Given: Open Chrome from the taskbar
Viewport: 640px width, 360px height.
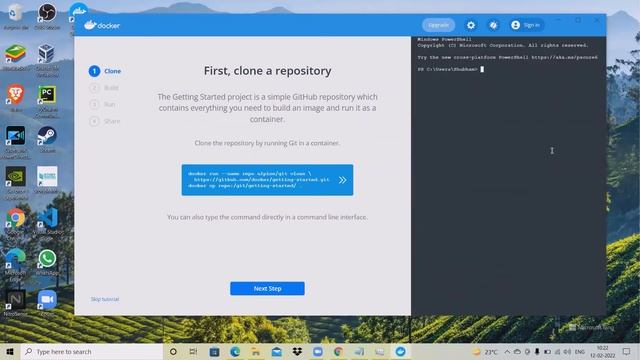Looking at the screenshot, I should [x=338, y=351].
